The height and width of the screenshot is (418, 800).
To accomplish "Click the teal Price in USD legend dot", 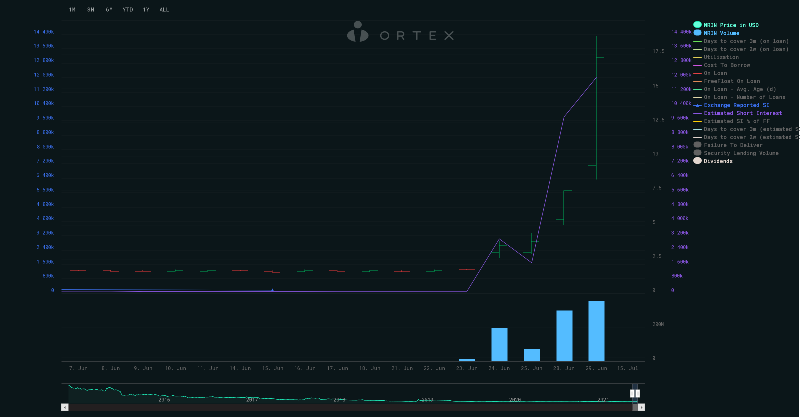I will click(x=697, y=24).
